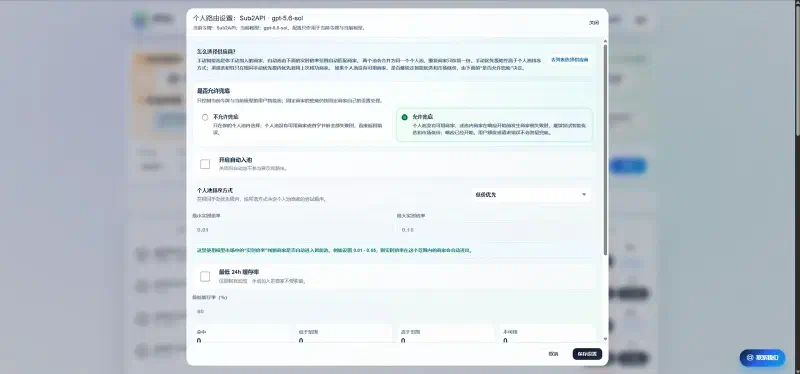
Task: Open the blue floating contact button at bottom right
Action: click(x=763, y=358)
